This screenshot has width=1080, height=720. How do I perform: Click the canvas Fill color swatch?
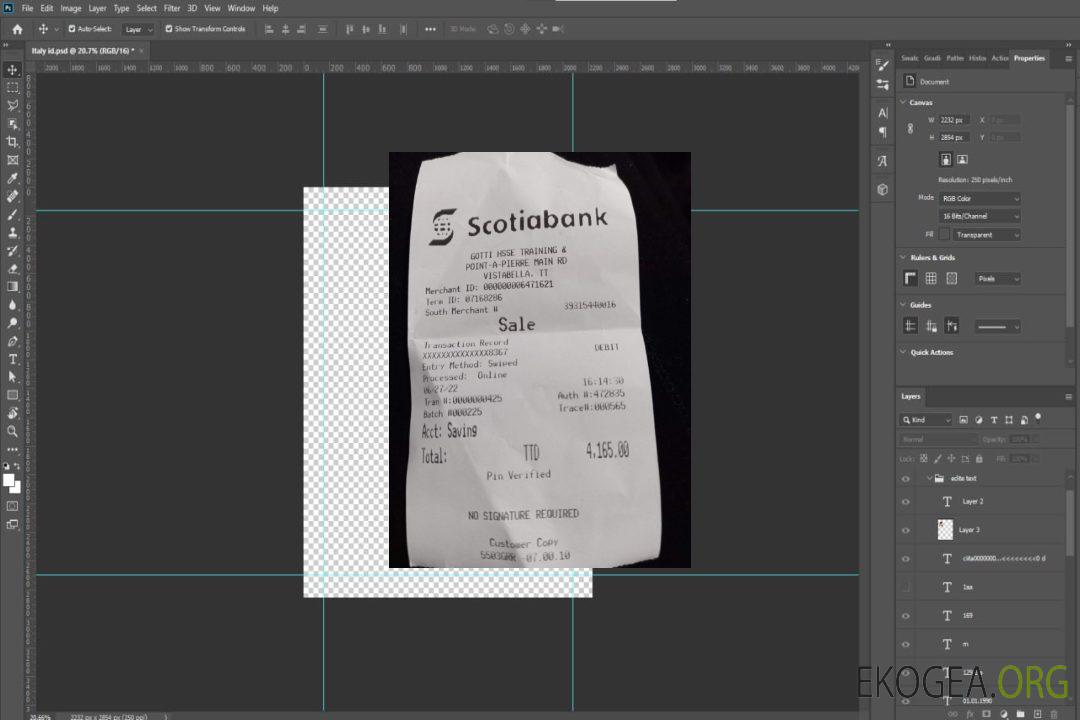pyautogui.click(x=944, y=235)
